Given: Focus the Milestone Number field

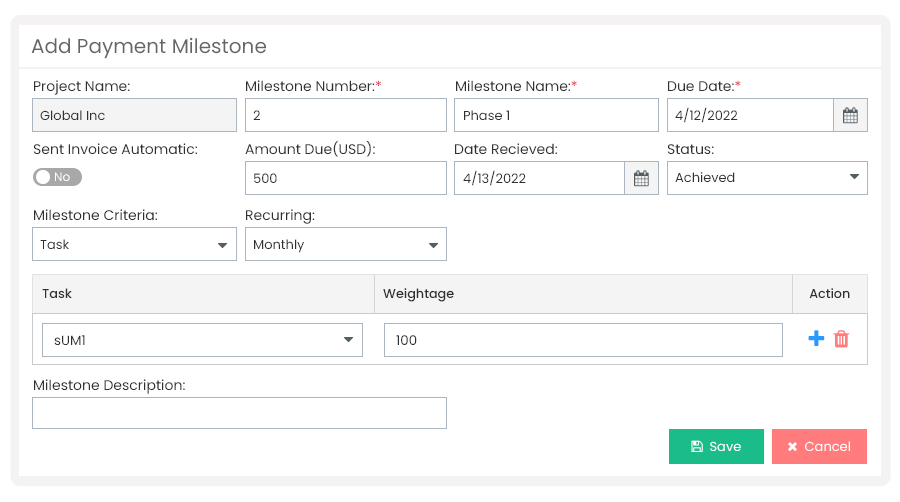Looking at the screenshot, I should tap(346, 115).
